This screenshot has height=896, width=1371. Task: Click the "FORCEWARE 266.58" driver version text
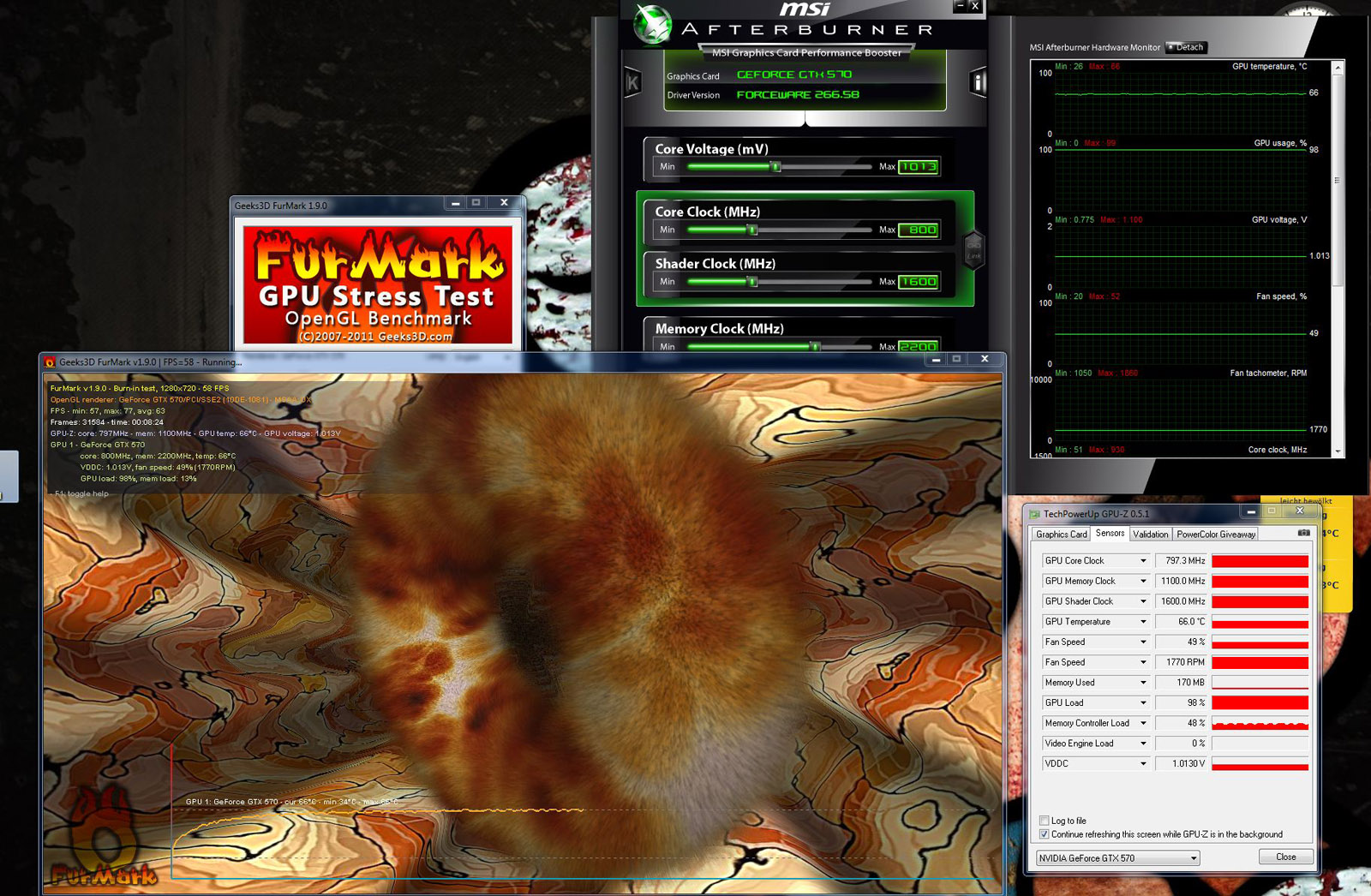pyautogui.click(x=798, y=95)
